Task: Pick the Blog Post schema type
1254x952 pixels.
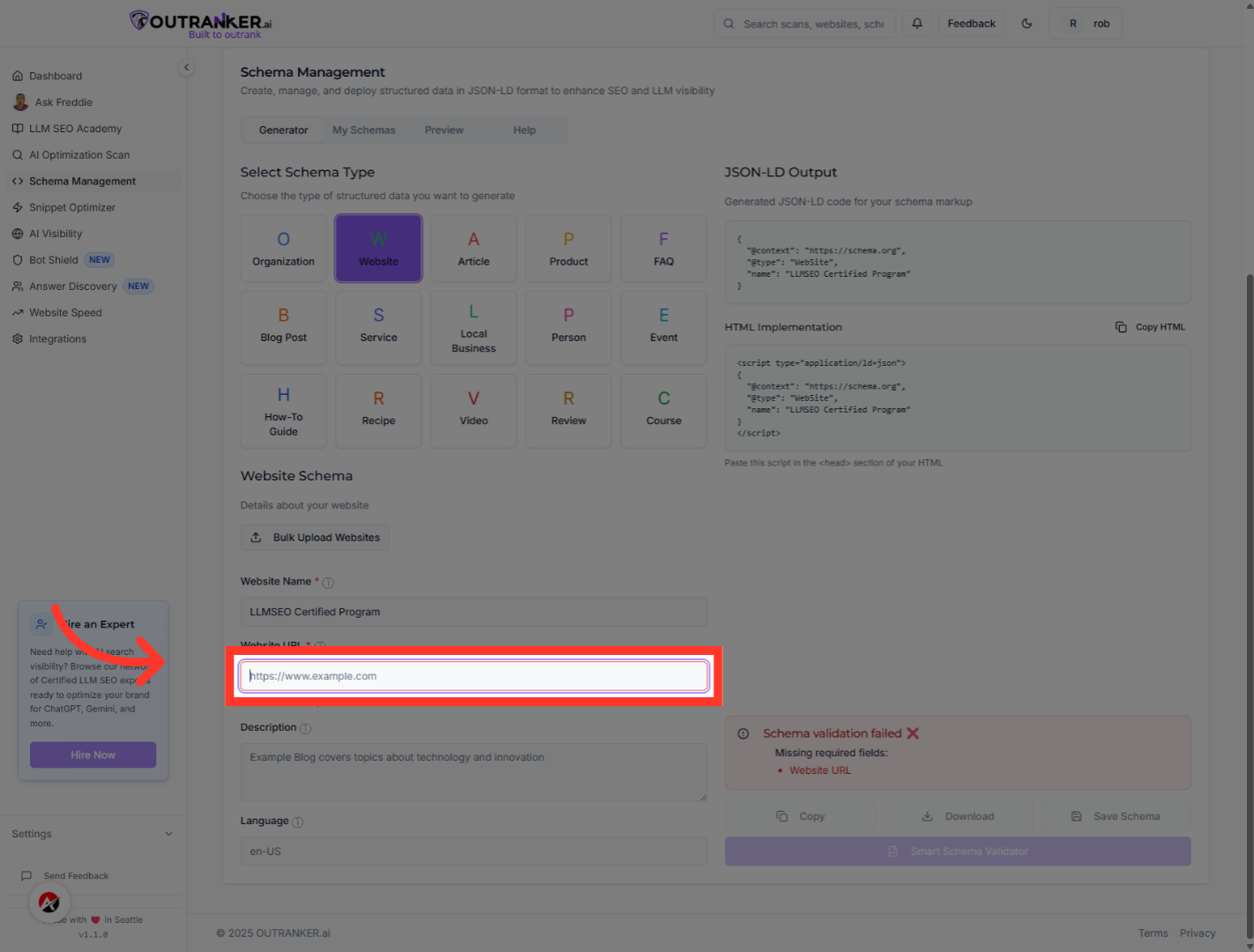Action: tap(283, 328)
